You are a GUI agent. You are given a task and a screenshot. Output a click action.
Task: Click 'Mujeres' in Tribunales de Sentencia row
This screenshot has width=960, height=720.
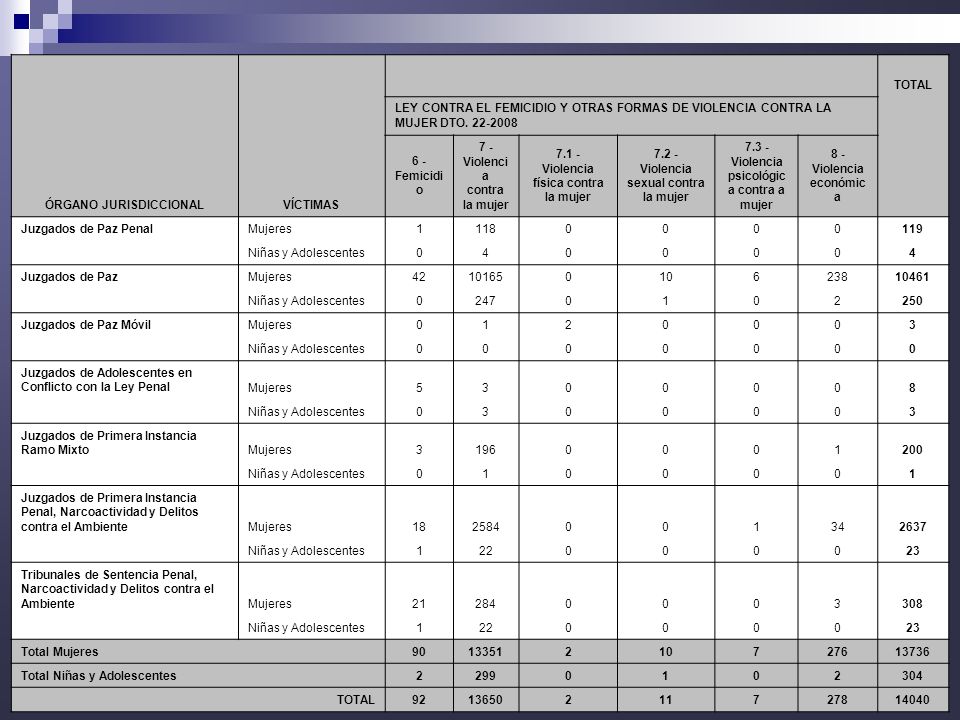pyautogui.click(x=270, y=604)
